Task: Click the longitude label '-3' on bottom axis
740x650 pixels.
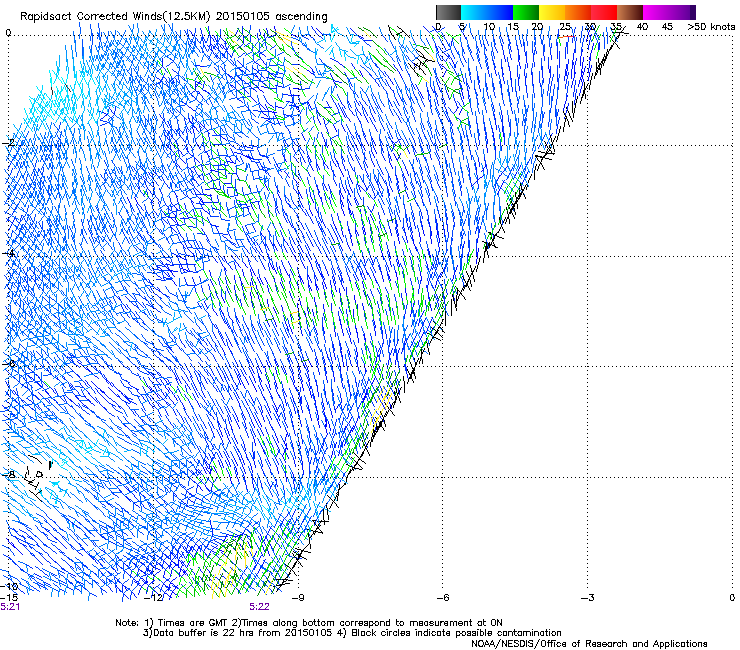Action: click(x=588, y=598)
